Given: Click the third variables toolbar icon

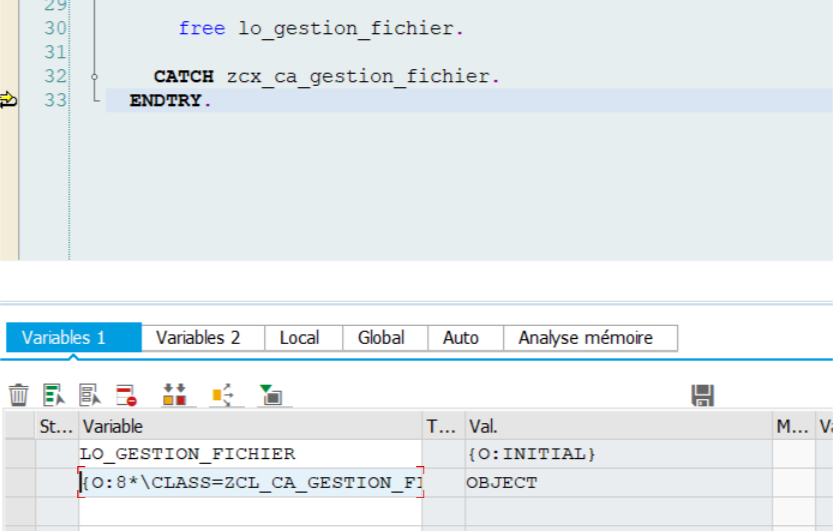Looking at the screenshot, I should click(90, 395).
